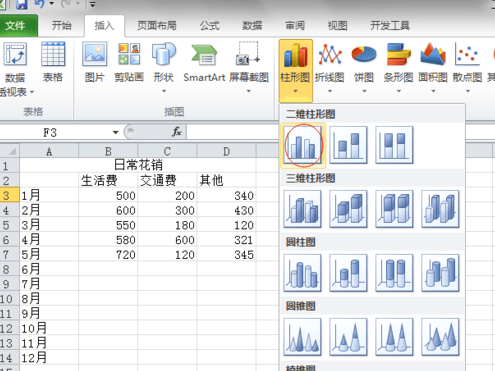495x371 pixels.
Task: Open the Name Box dropdown arrow
Action: pyautogui.click(x=115, y=132)
